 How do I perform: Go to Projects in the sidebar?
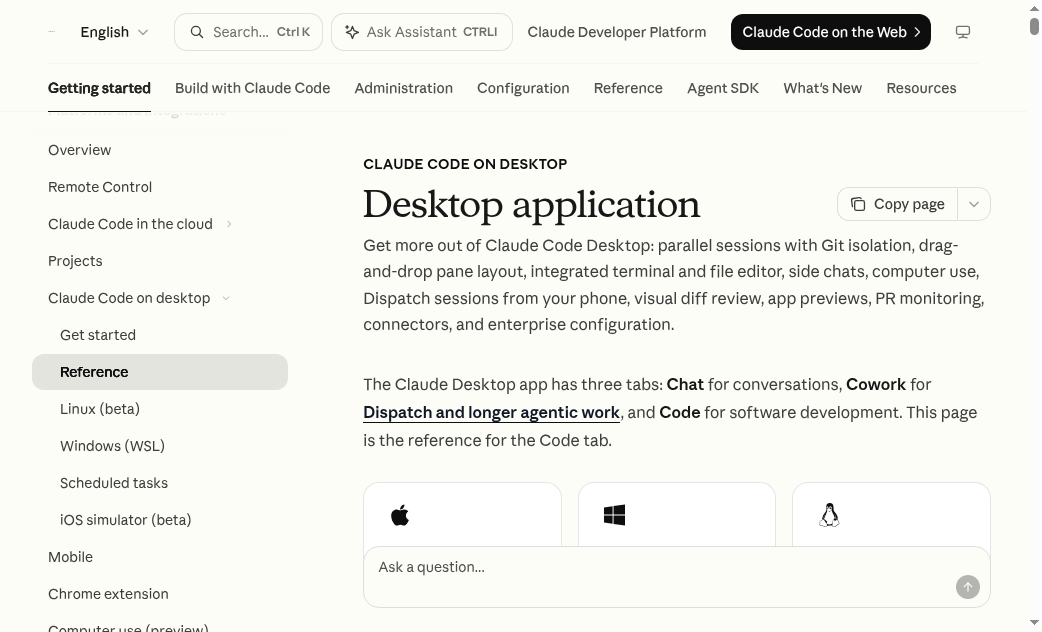point(159,261)
